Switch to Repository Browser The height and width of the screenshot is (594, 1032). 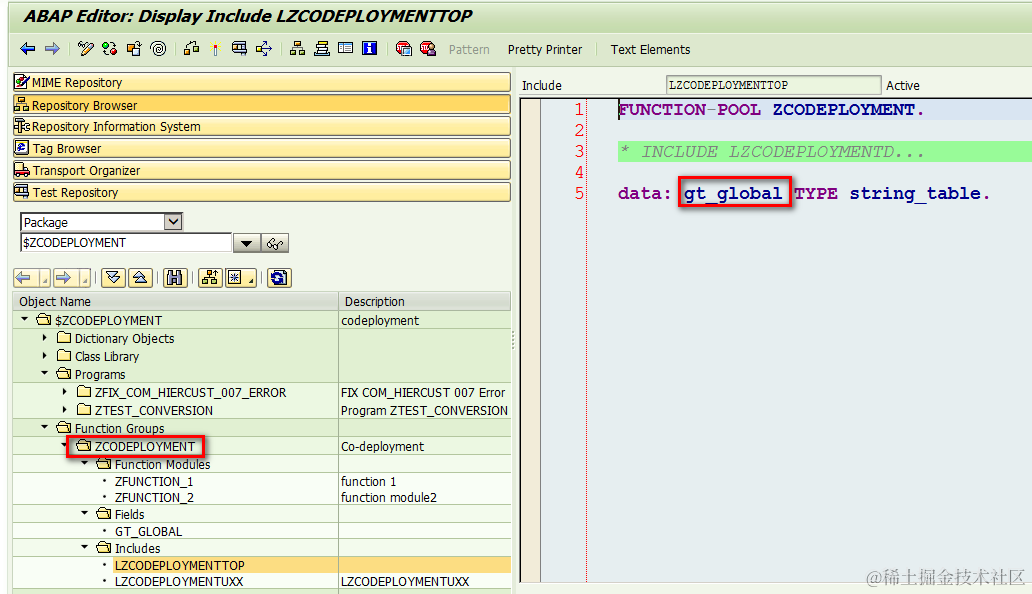[x=261, y=105]
